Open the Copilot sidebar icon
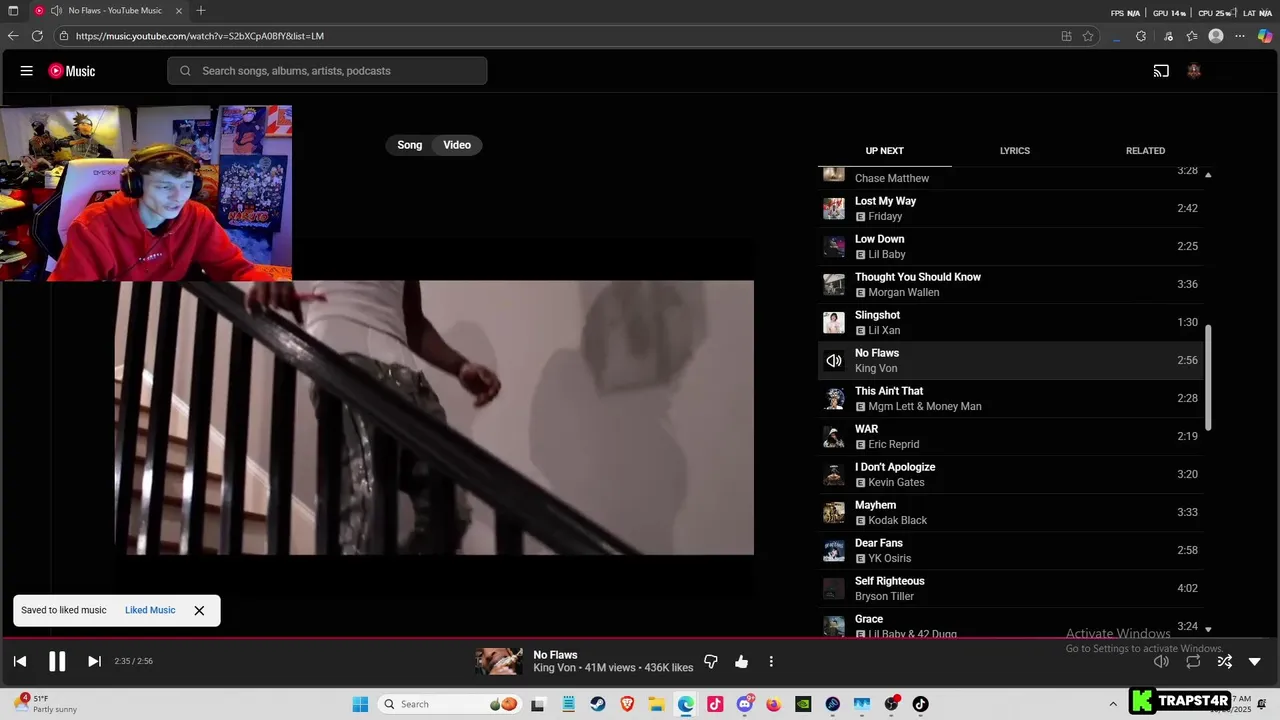 click(1265, 36)
